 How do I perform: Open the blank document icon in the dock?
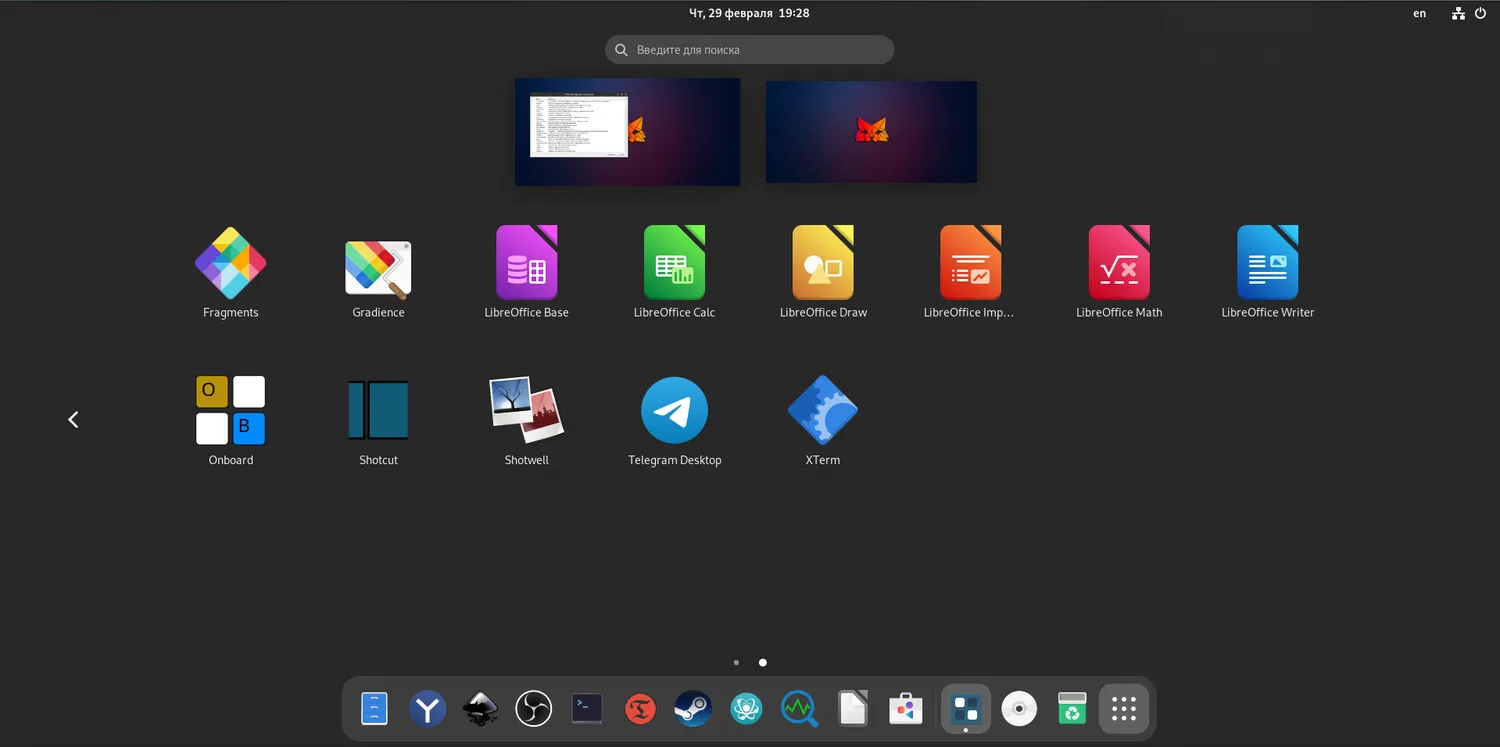pos(853,709)
